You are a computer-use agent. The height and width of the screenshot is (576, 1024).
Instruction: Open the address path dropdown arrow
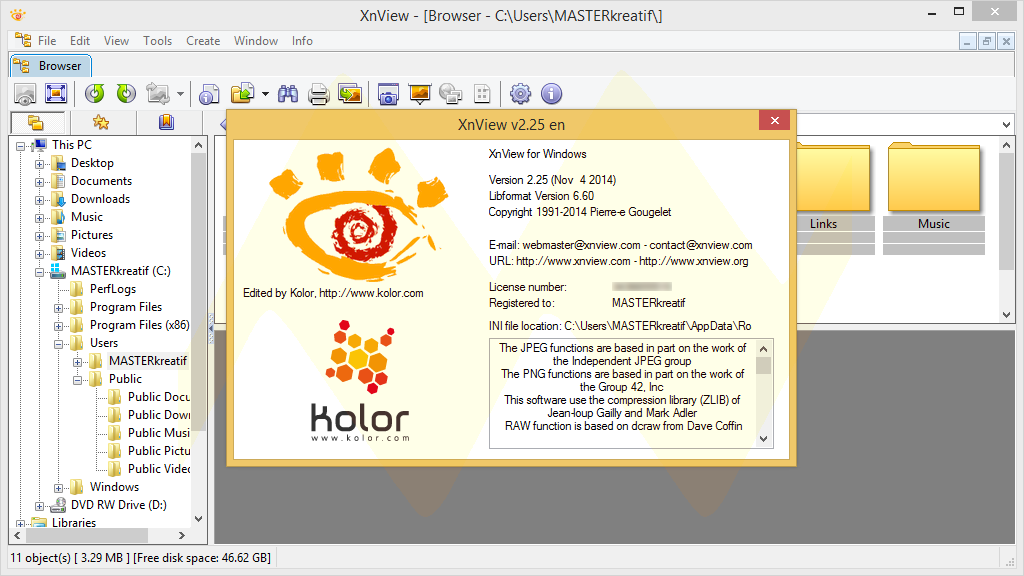(1006, 124)
